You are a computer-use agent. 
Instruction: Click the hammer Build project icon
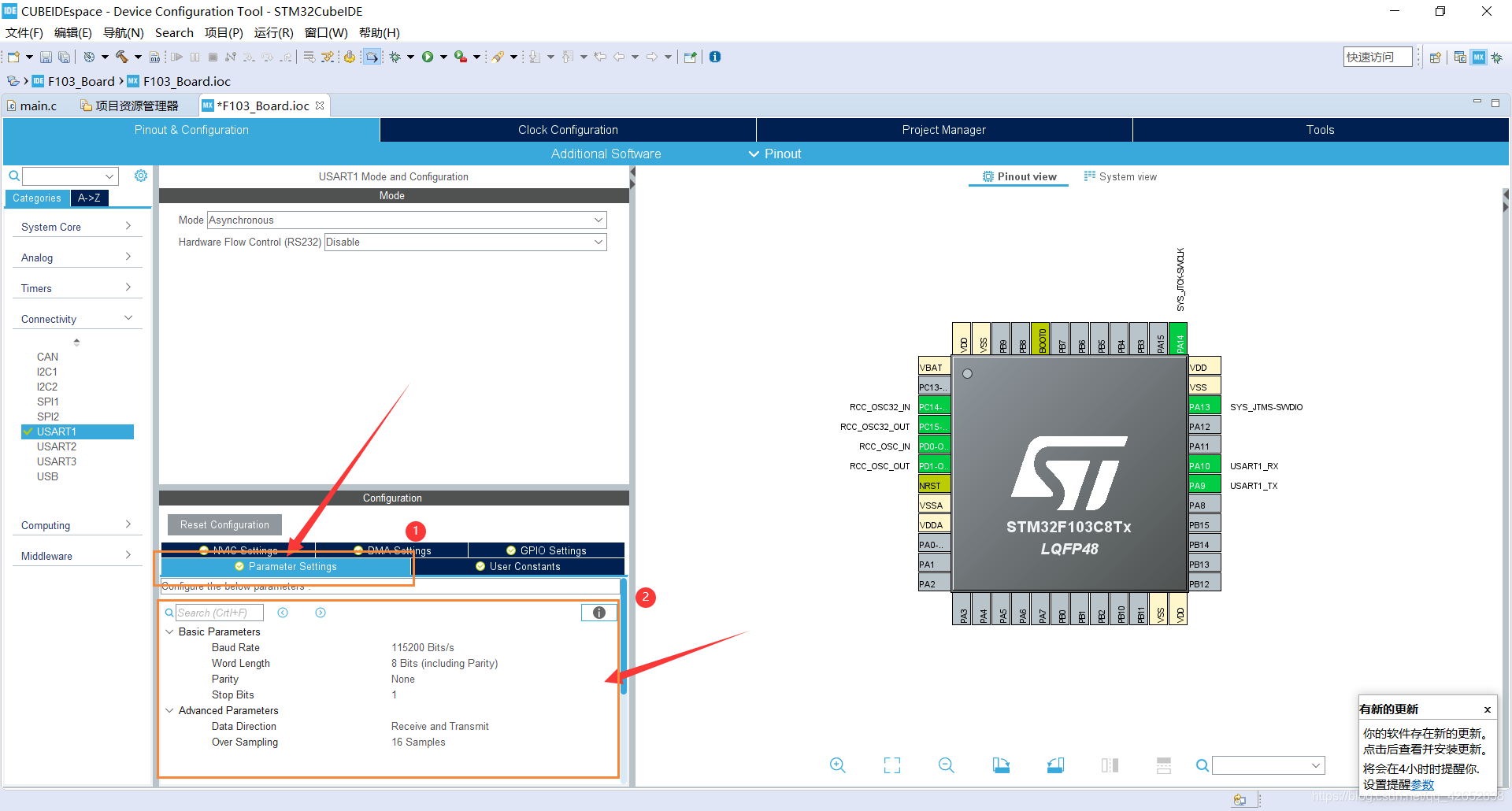(122, 57)
